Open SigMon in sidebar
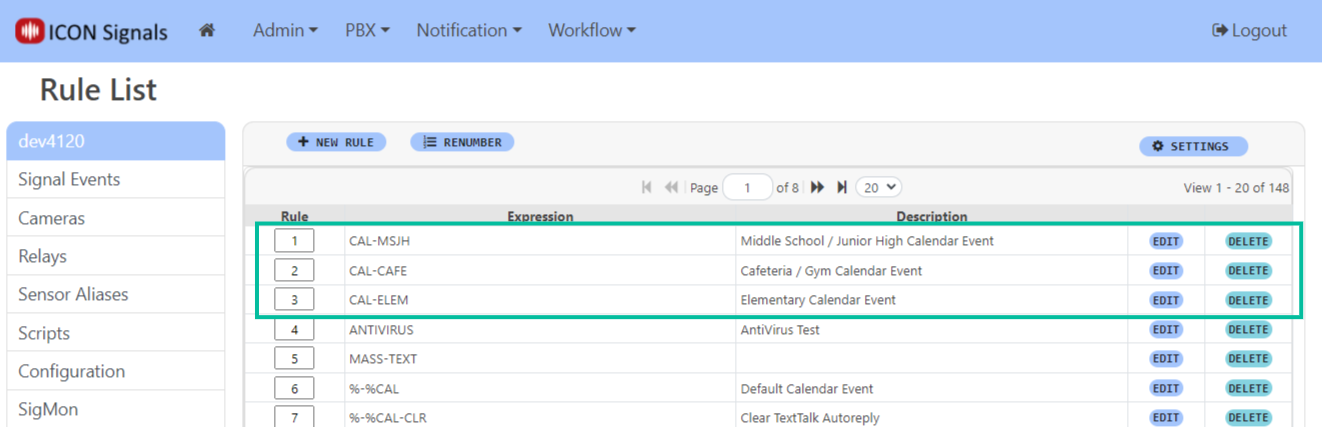 coord(116,409)
